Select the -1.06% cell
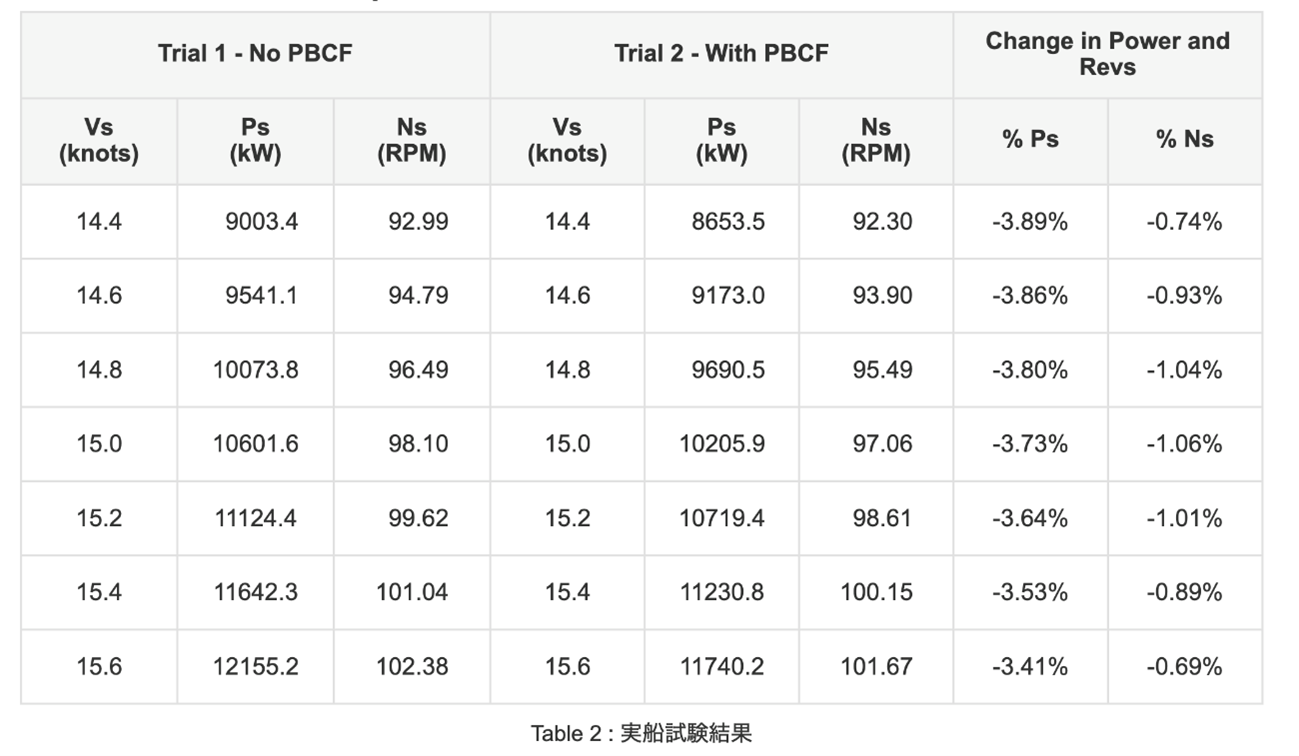The image size is (1299, 756). [x=1184, y=444]
